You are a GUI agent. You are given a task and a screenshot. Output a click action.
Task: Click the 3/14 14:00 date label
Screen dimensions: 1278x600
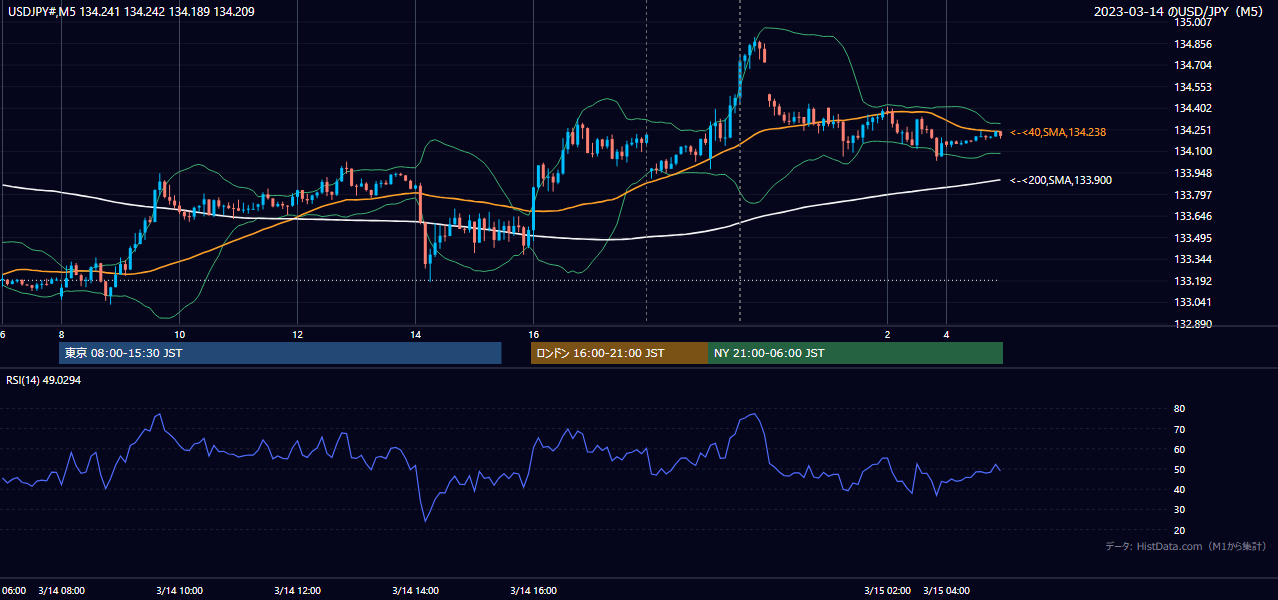[416, 590]
